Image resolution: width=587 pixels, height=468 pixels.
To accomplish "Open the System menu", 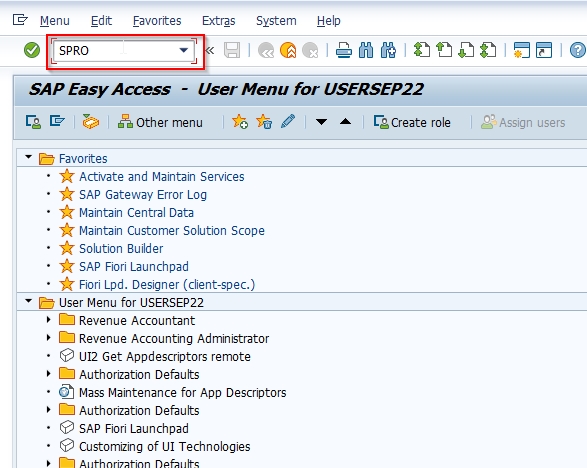I will pyautogui.click(x=276, y=21).
